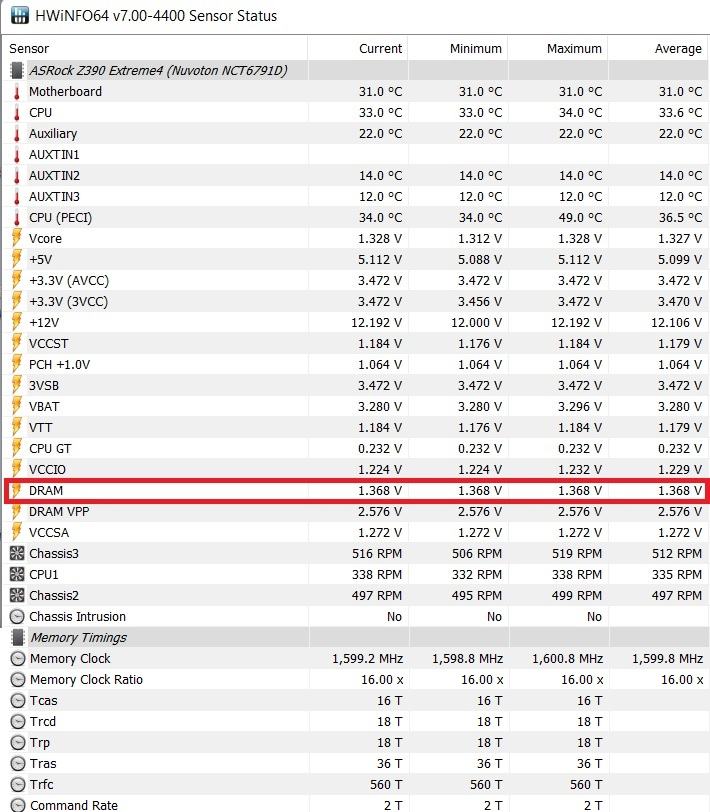Viewport: 710px width, 812px height.
Task: Click CPU (PECI) maximum value 49.0 °C
Action: 580,218
